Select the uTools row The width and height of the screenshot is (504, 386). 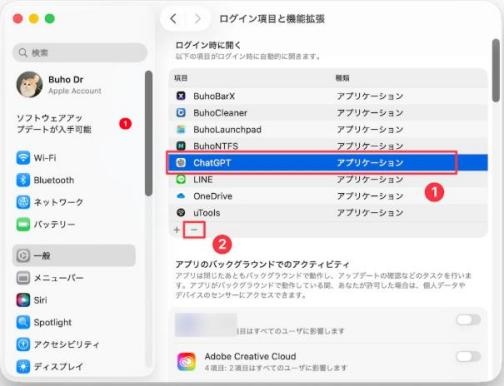pos(328,213)
